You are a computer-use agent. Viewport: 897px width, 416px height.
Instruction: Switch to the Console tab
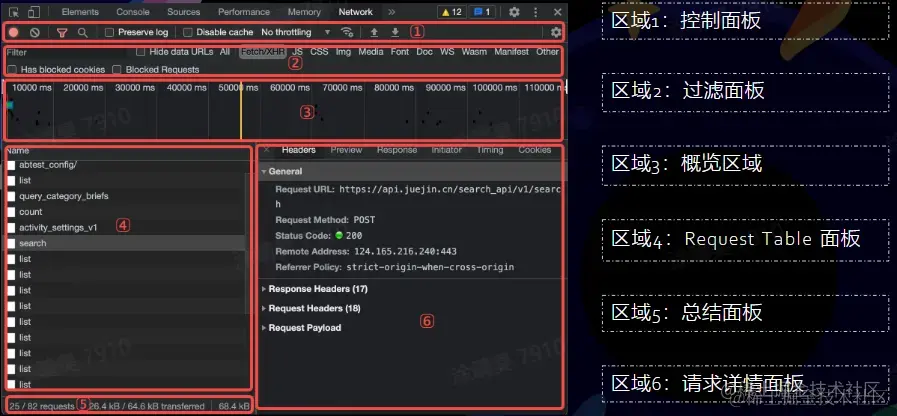(133, 11)
